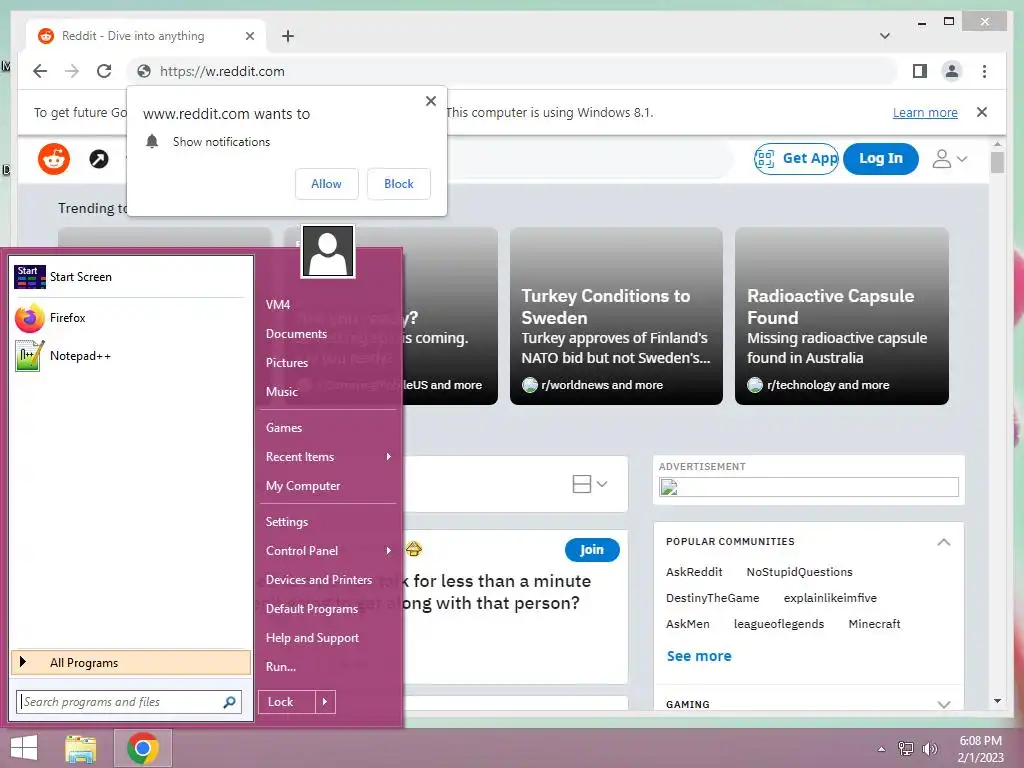This screenshot has height=768, width=1024.
Task: Click the Log In button
Action: [880, 159]
